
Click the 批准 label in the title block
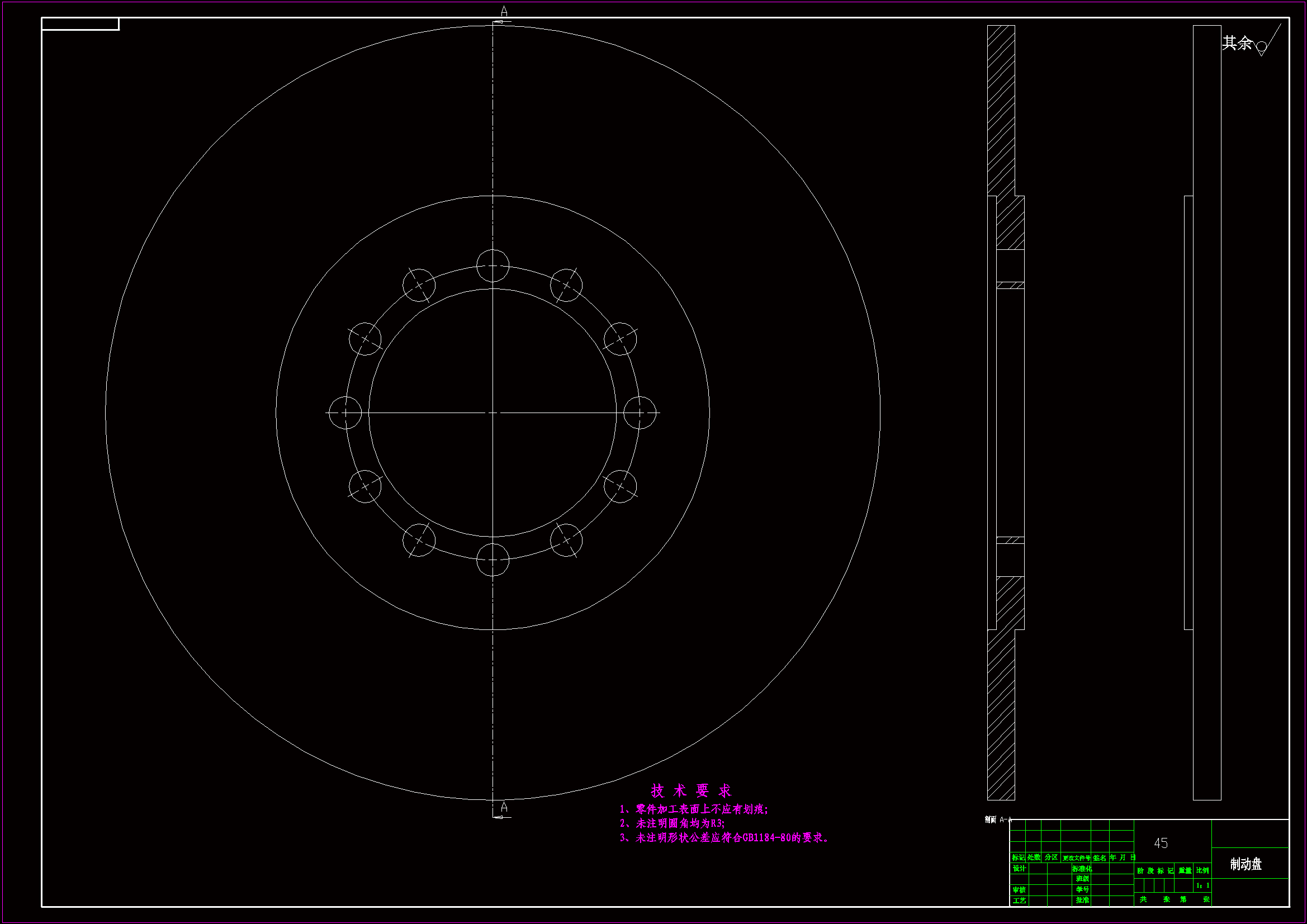pos(1082,901)
